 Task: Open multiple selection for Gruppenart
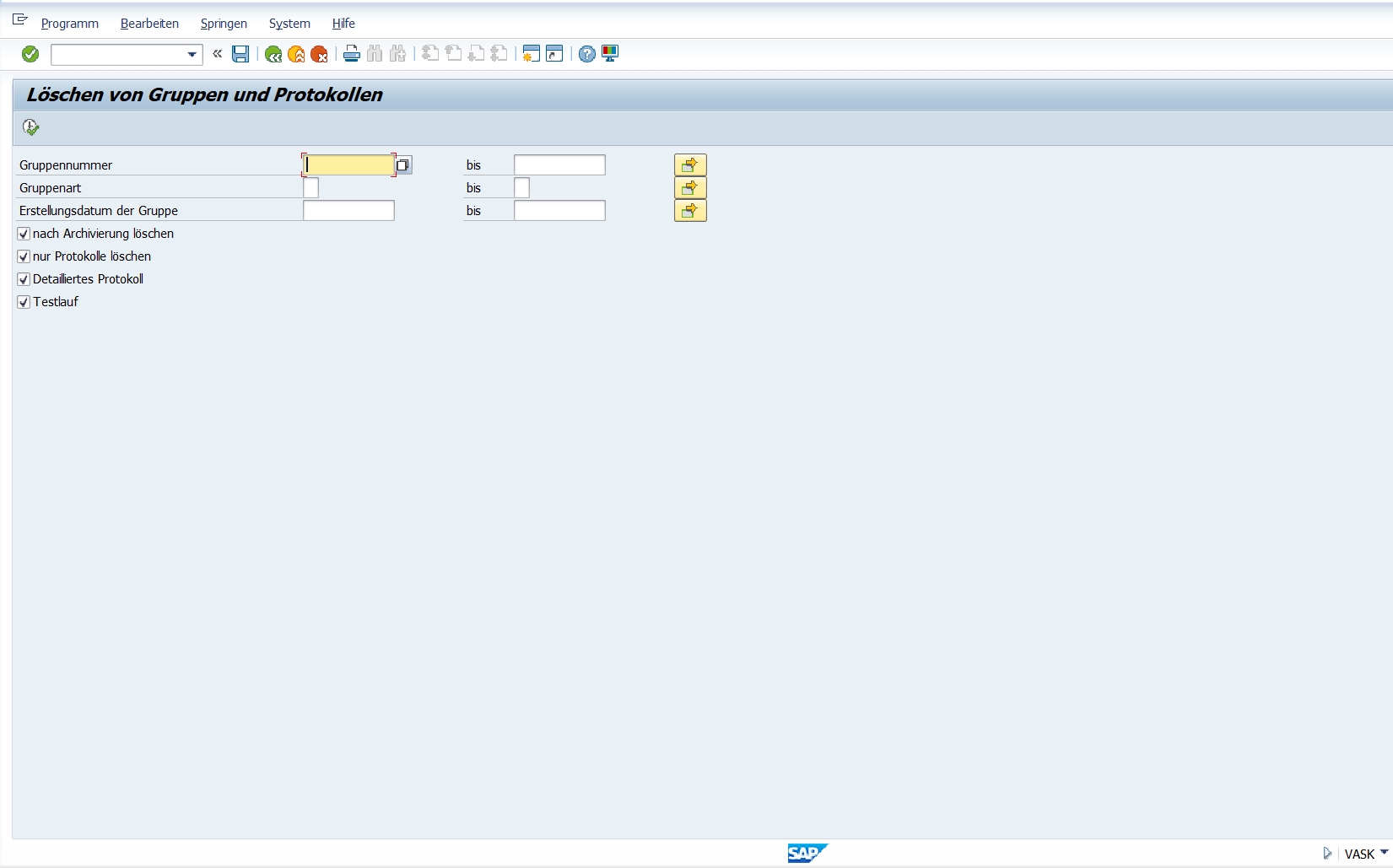tap(690, 187)
